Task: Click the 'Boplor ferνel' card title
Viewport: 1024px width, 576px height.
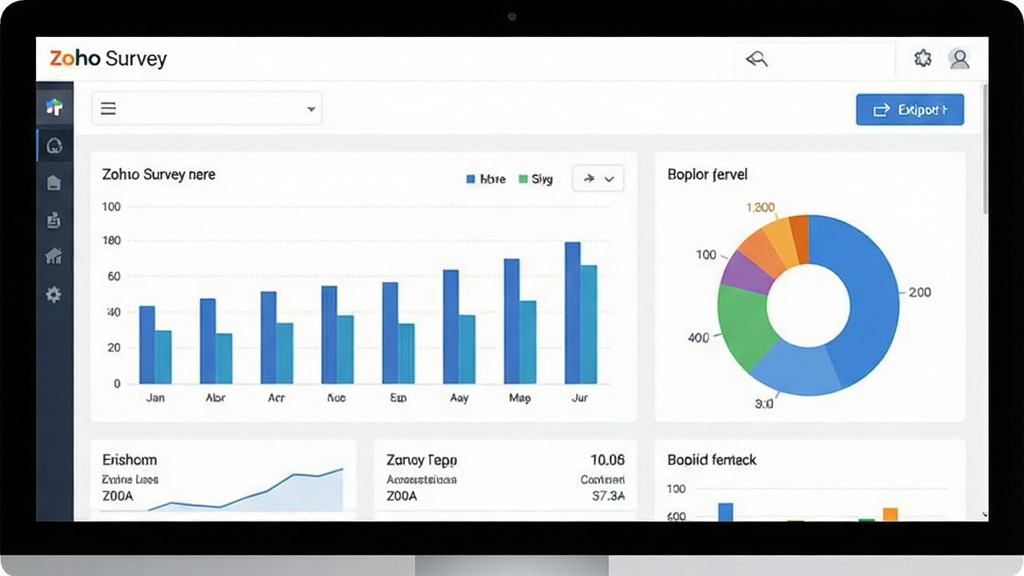Action: (707, 174)
